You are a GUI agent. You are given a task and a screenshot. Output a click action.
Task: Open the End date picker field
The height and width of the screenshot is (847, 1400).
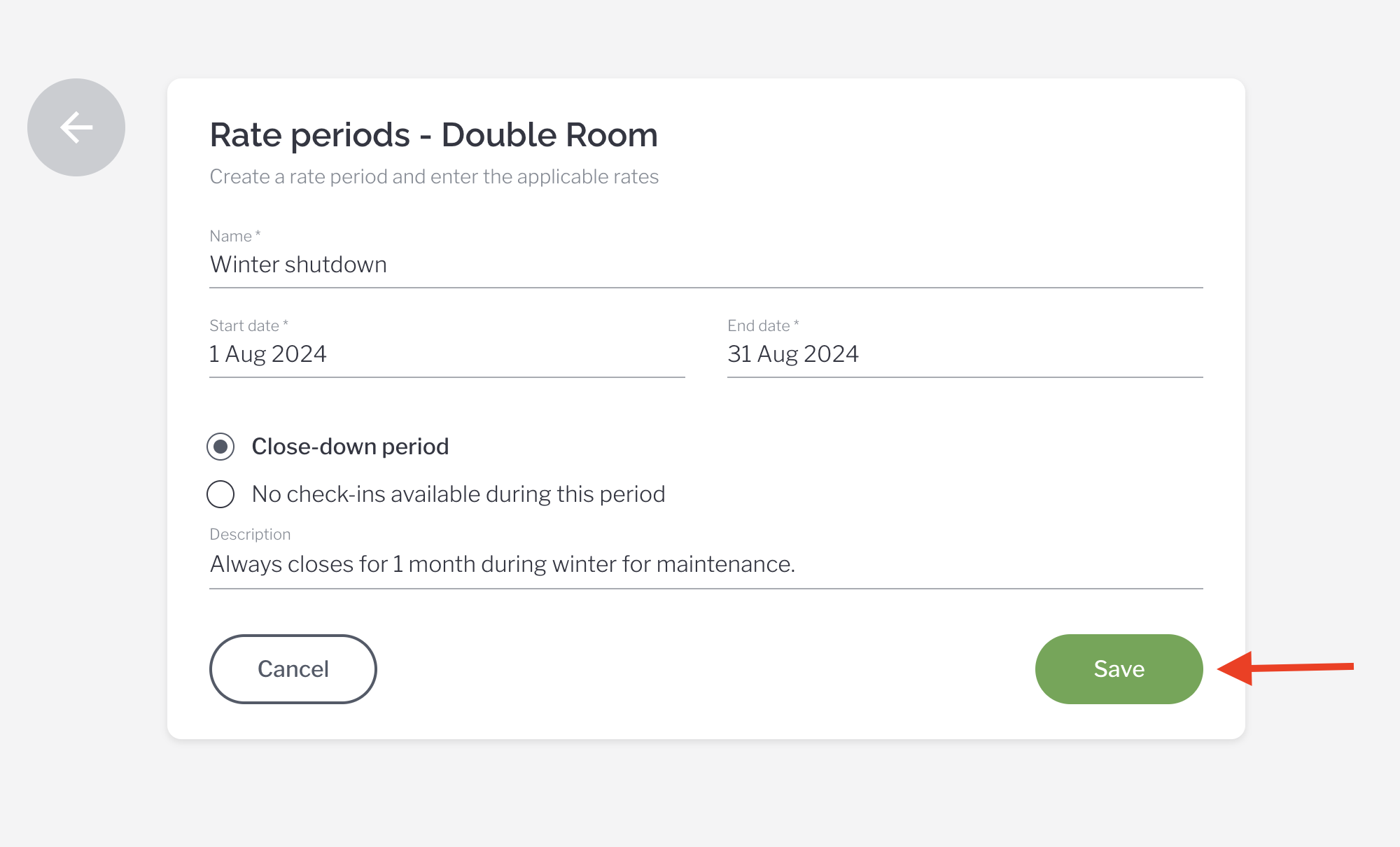[x=965, y=354]
